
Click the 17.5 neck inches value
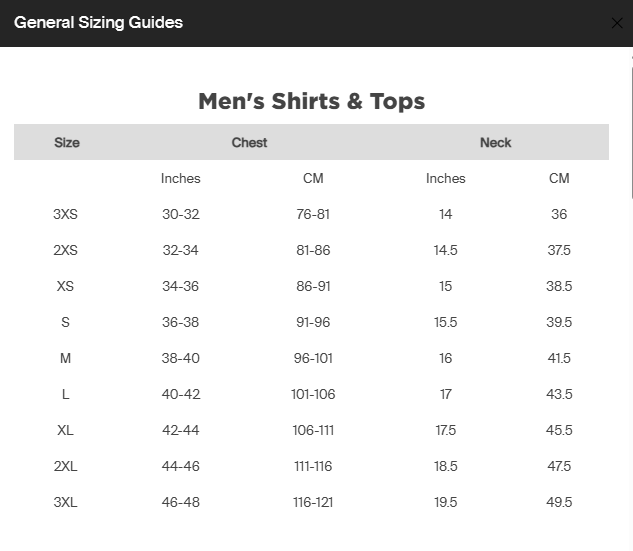click(x=445, y=430)
